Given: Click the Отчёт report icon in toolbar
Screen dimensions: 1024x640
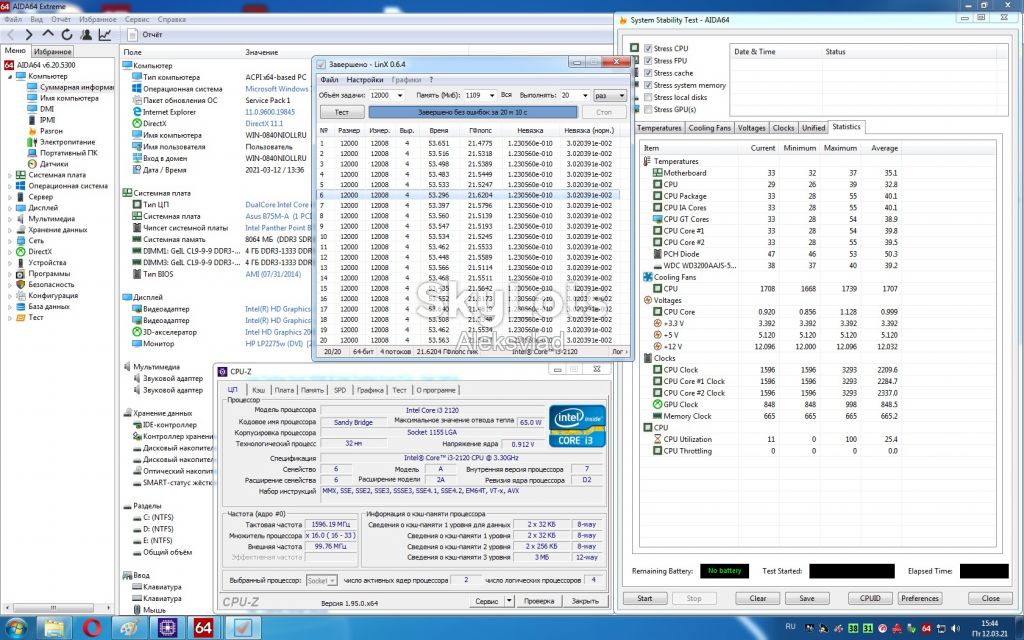Looking at the screenshot, I should point(133,35).
